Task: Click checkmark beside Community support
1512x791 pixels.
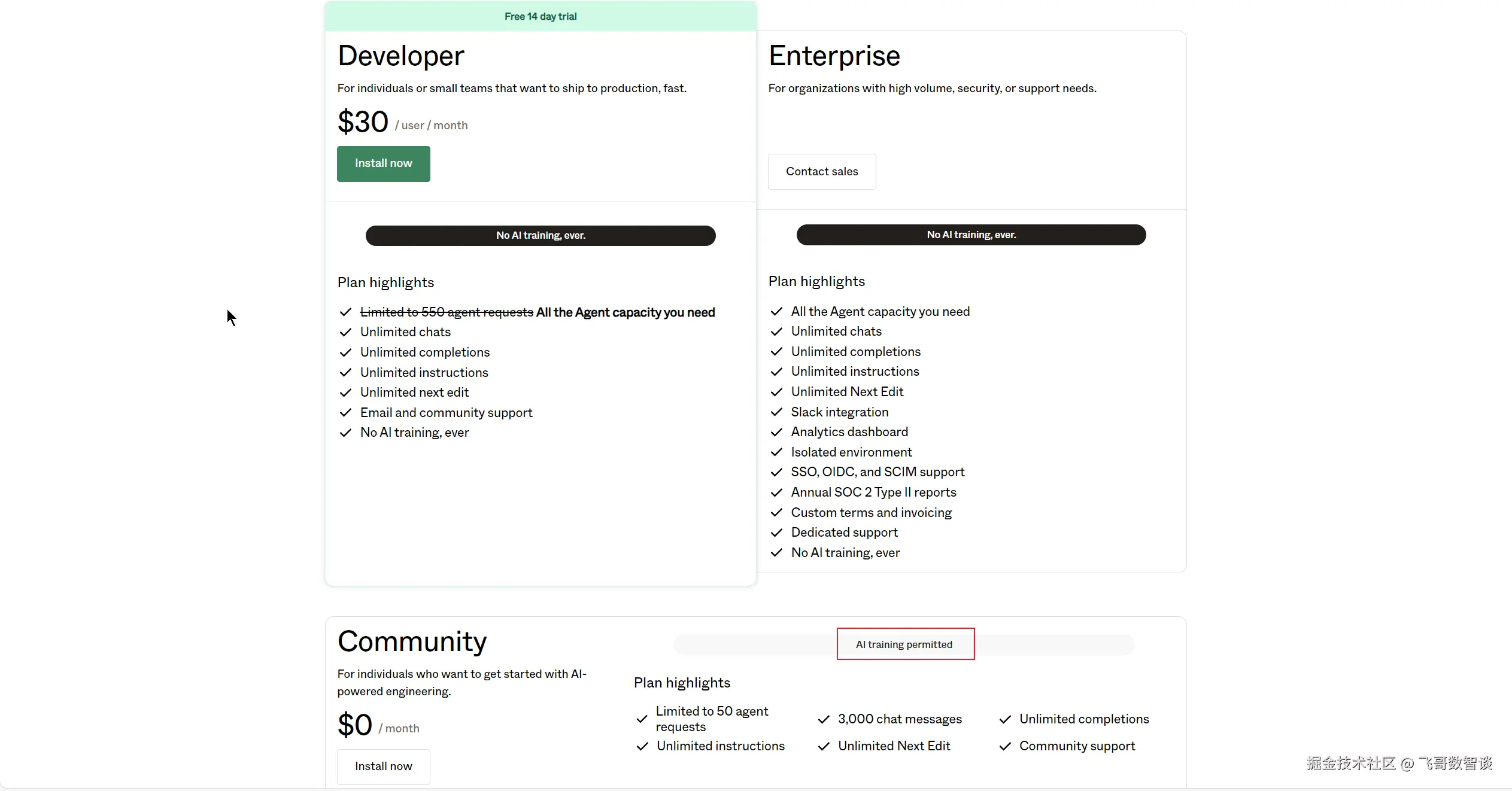Action: pos(1005,746)
